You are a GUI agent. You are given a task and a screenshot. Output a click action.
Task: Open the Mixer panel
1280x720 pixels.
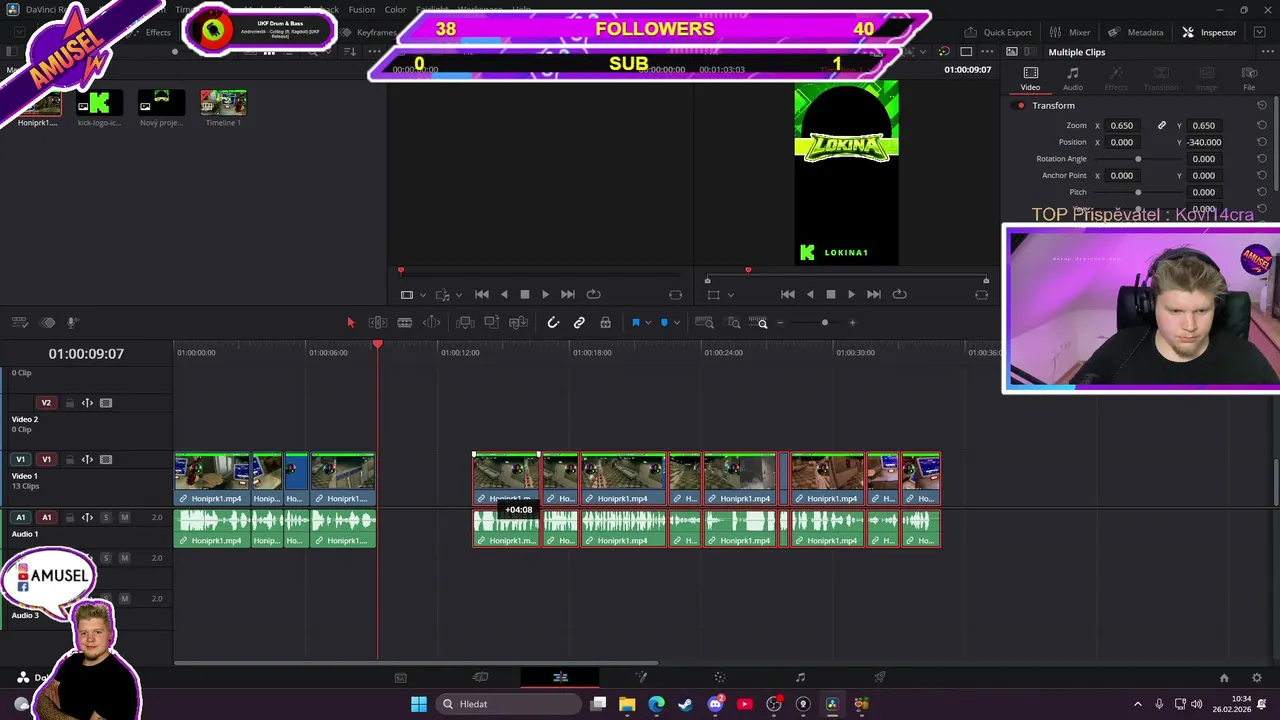(1070, 32)
